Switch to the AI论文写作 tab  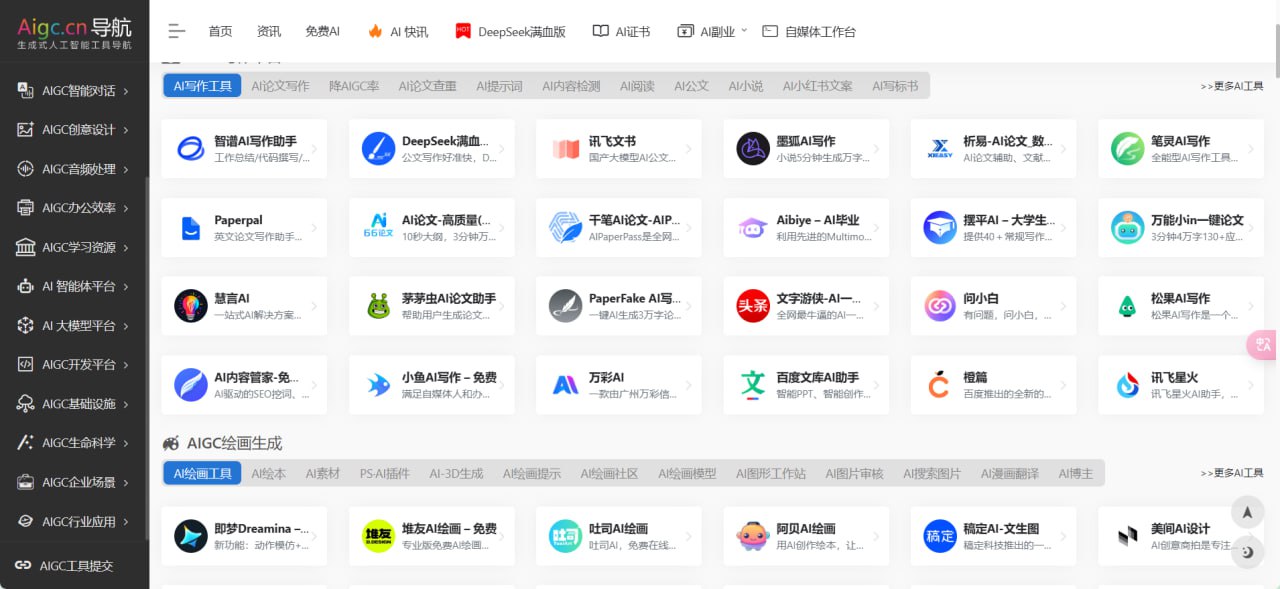coord(280,86)
